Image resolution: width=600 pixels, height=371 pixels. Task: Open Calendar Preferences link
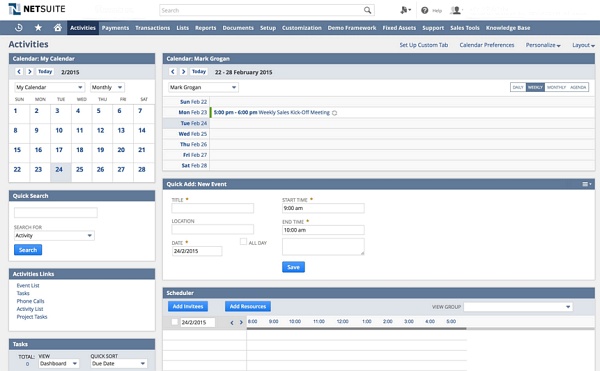click(x=487, y=45)
